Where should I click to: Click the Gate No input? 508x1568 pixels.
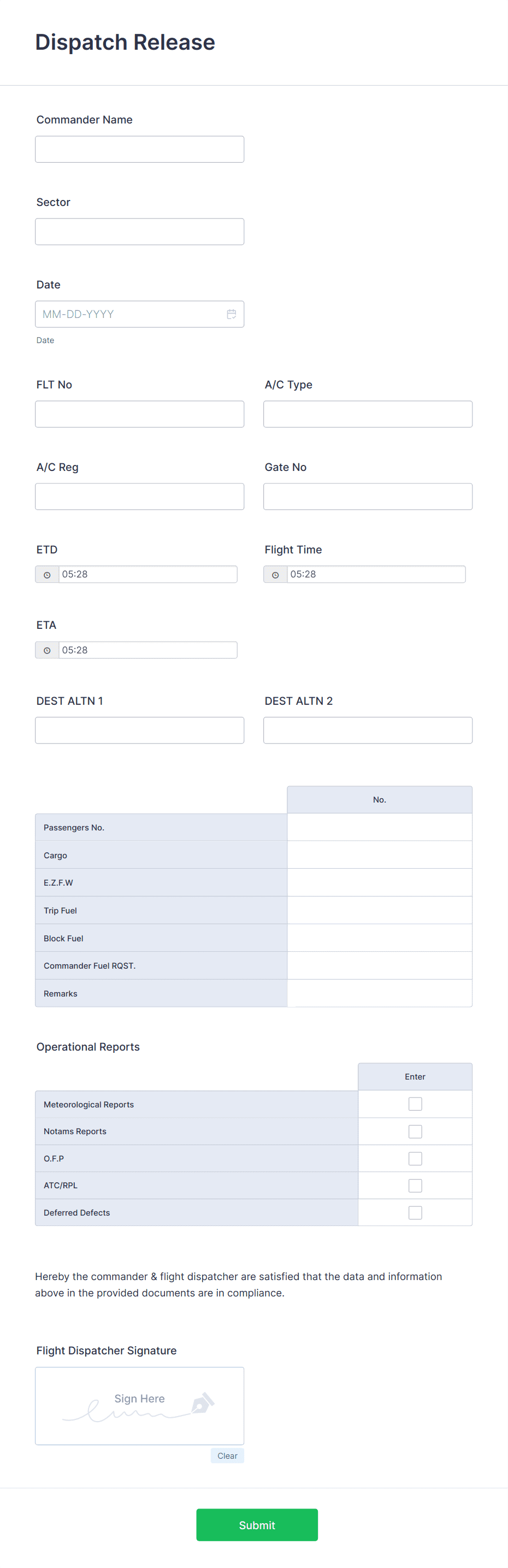pyautogui.click(x=368, y=496)
